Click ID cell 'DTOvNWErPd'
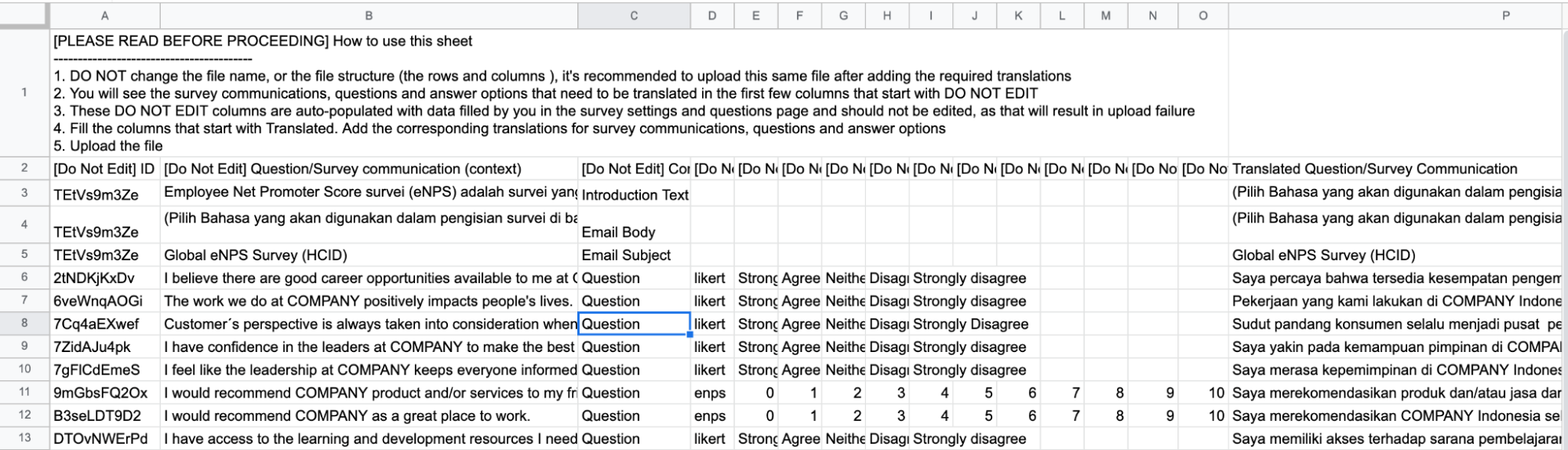This screenshot has width=1568, height=450. coord(105,439)
